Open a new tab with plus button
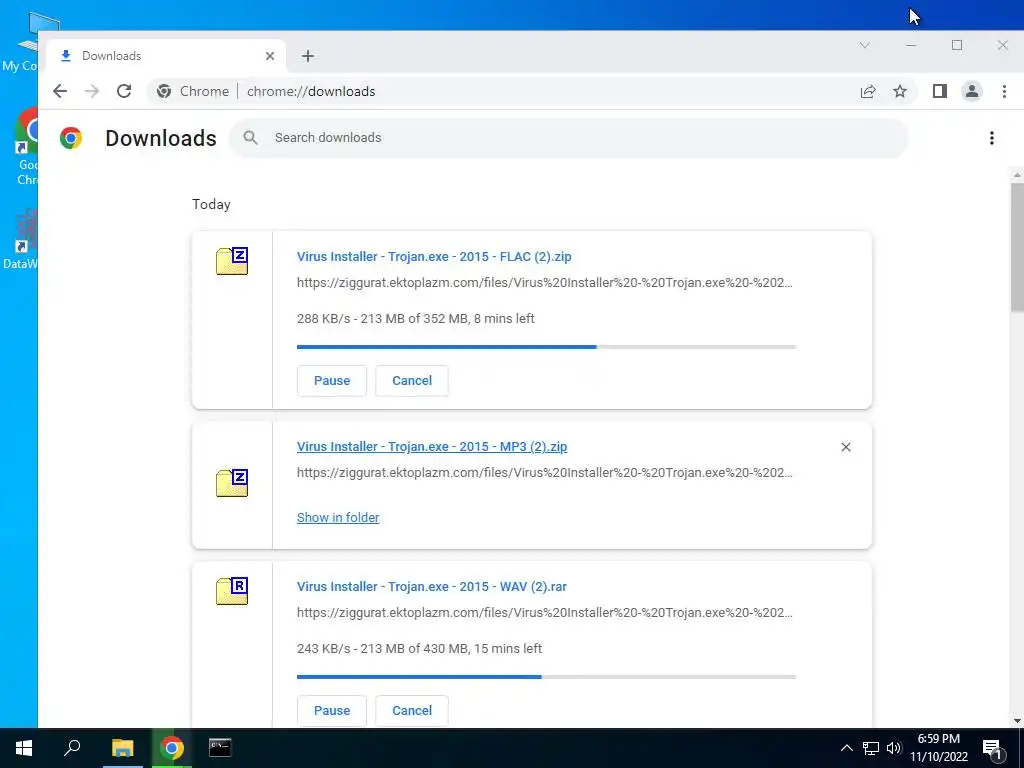Image resolution: width=1024 pixels, height=768 pixels. (308, 56)
